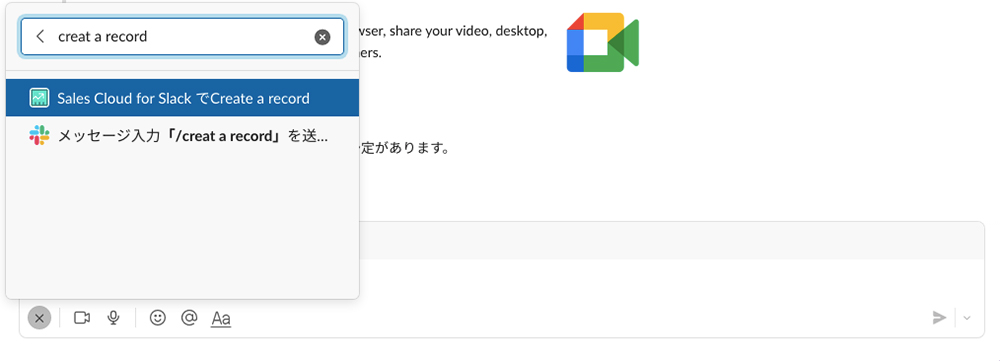Record an audio clip with microphone icon
Screen dimensions: 1000x361
pyautogui.click(x=114, y=318)
